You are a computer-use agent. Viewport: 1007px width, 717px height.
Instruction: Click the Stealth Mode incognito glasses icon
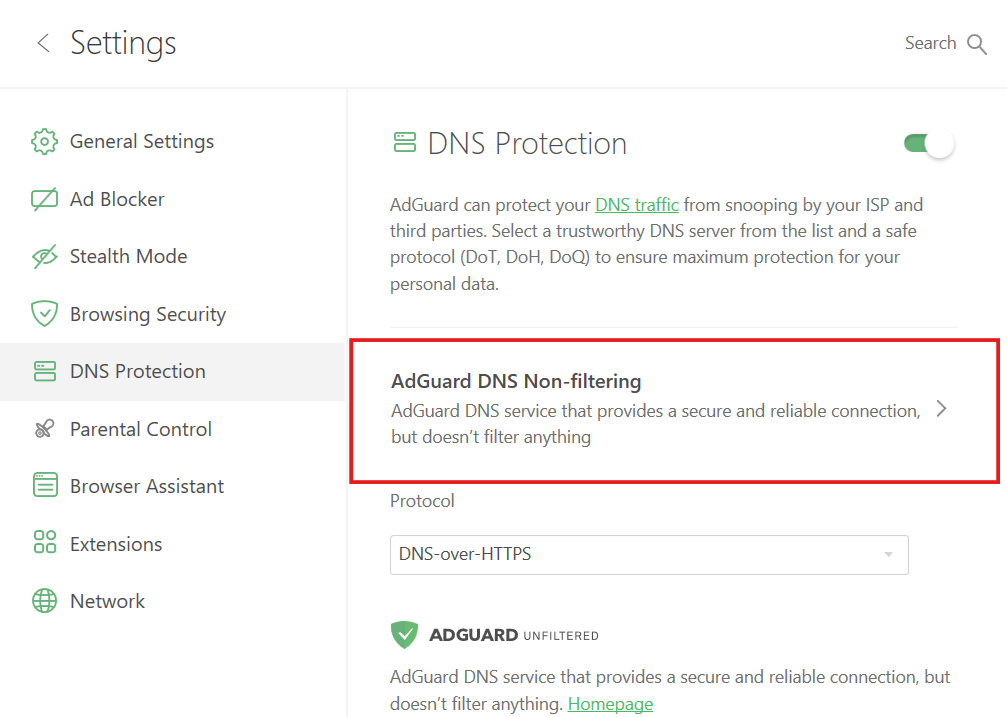44,256
